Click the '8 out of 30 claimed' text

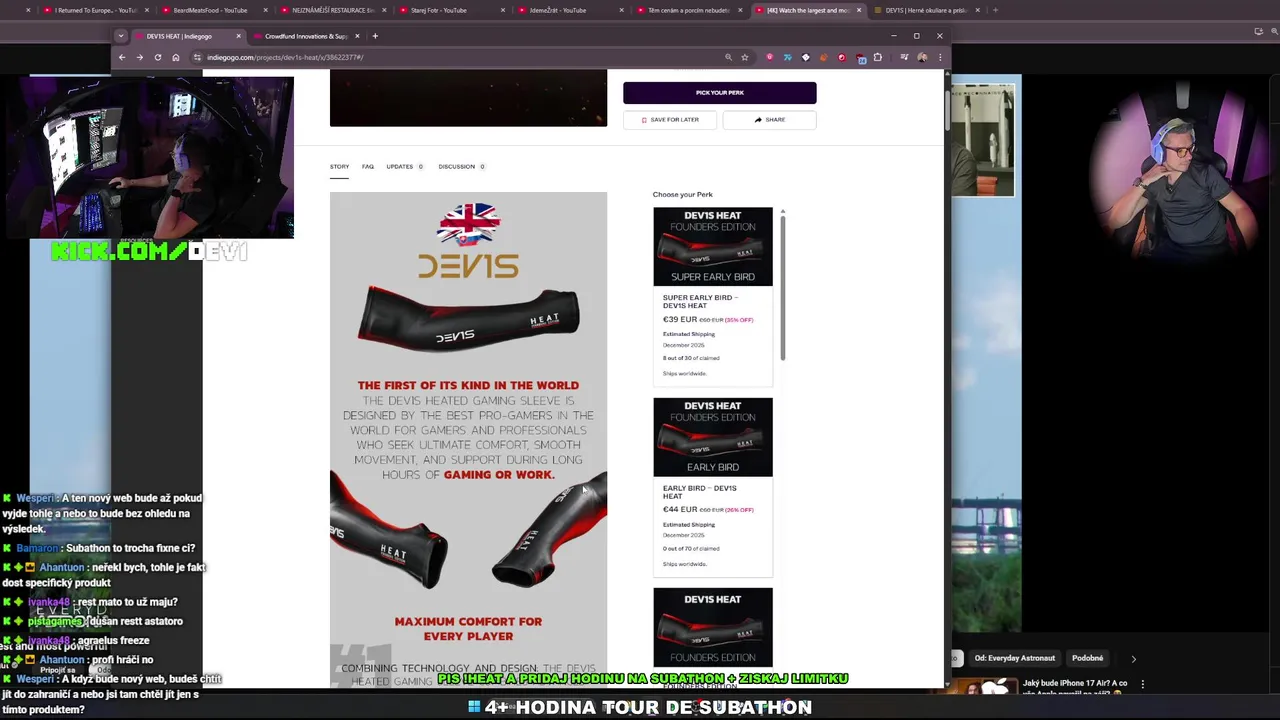coord(691,358)
